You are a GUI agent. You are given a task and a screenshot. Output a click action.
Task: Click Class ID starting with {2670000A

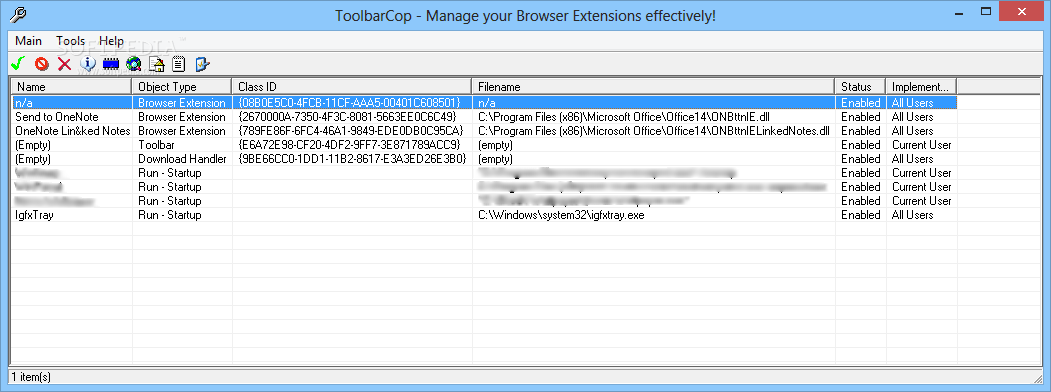[x=347, y=117]
